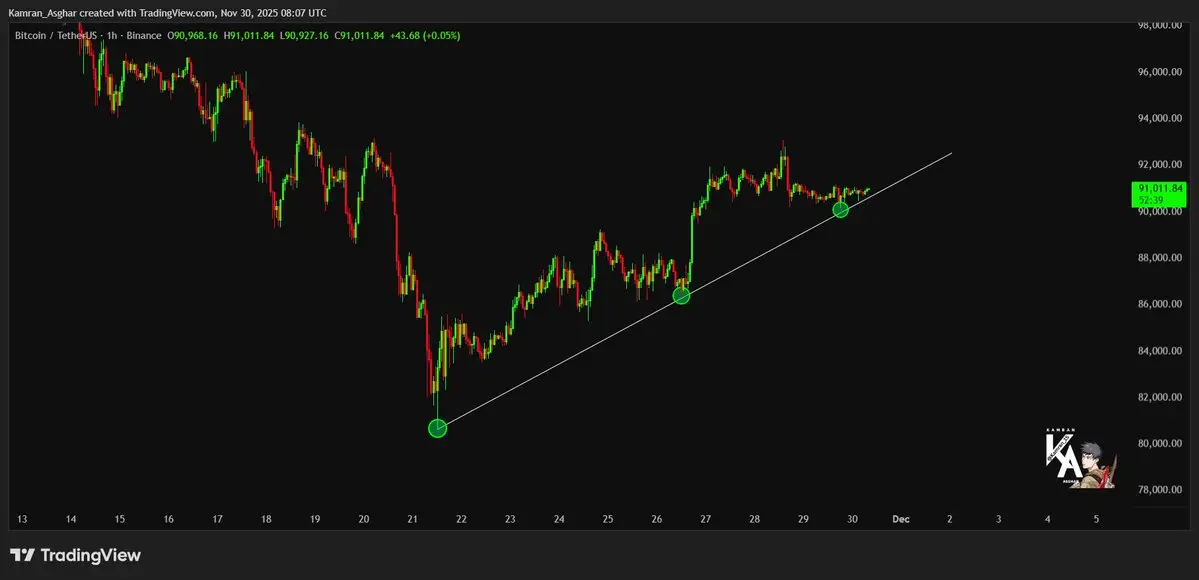Click the December 4 label on time axis
The image size is (1199, 580).
1048,520
